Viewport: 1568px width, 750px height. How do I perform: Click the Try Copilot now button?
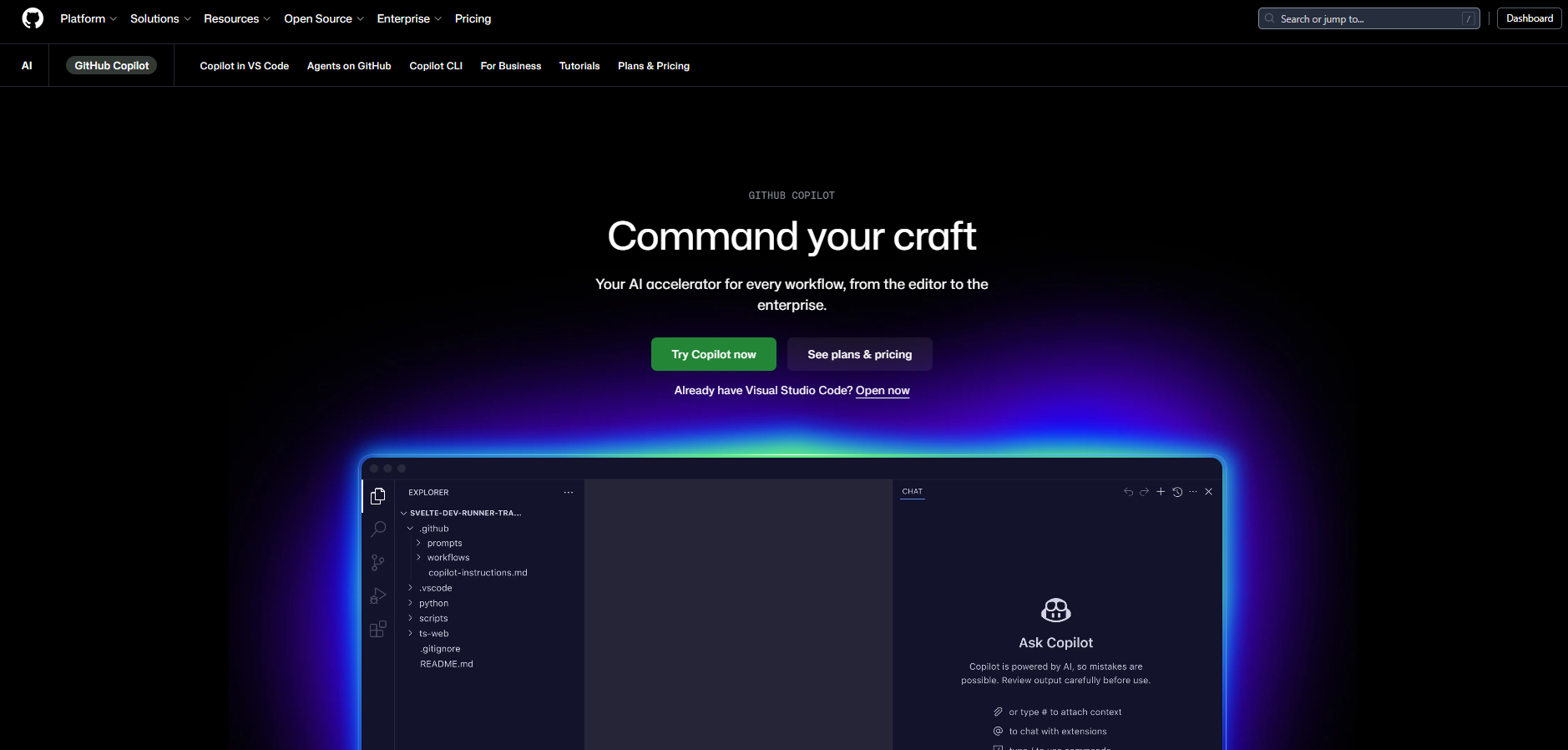point(714,354)
